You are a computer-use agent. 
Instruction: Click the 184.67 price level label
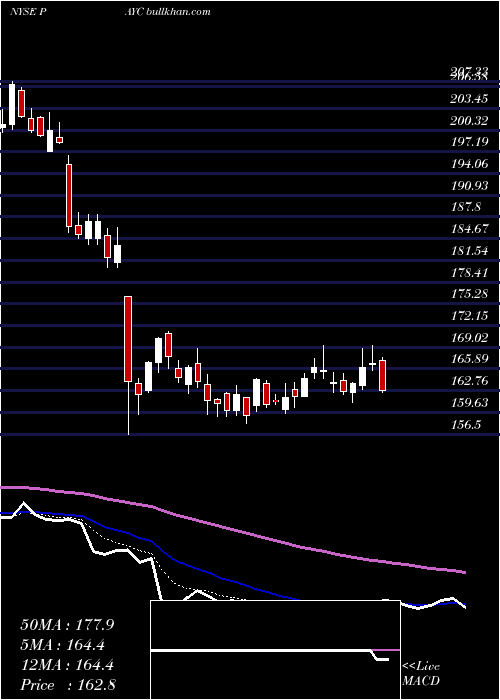pos(469,229)
